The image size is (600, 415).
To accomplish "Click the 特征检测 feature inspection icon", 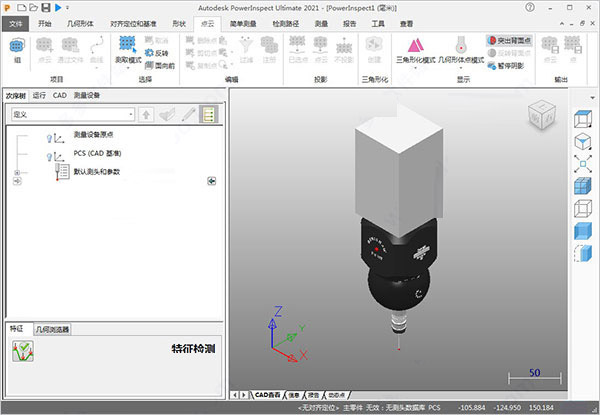I will coord(22,351).
